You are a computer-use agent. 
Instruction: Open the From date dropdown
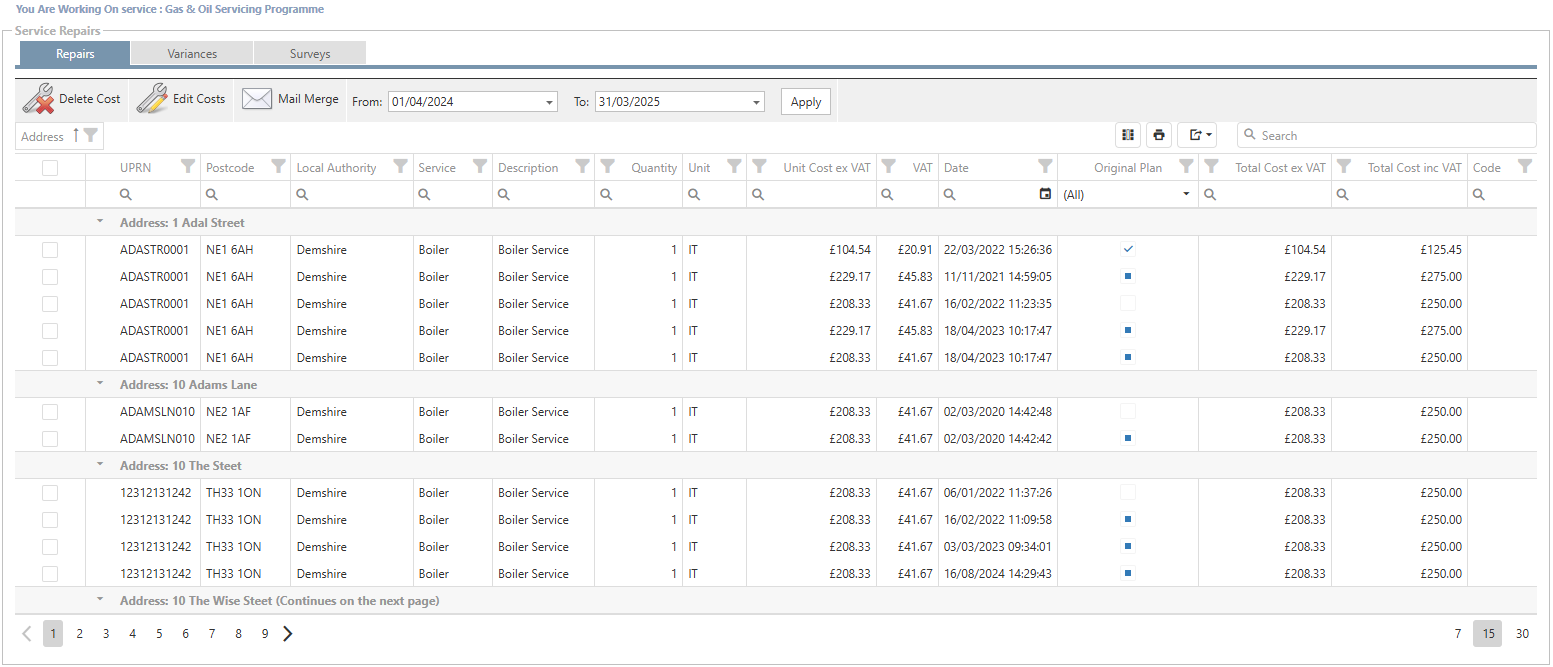coord(550,102)
